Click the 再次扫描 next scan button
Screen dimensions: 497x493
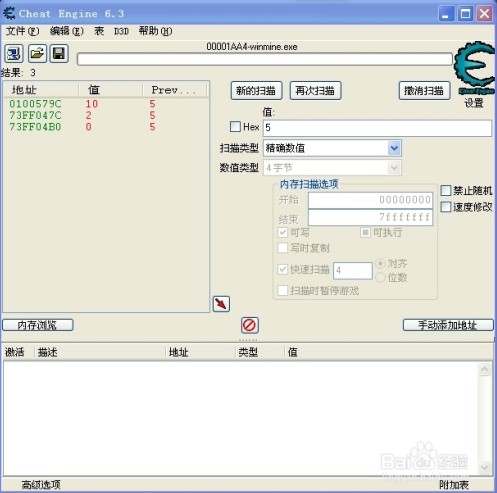pyautogui.click(x=315, y=91)
